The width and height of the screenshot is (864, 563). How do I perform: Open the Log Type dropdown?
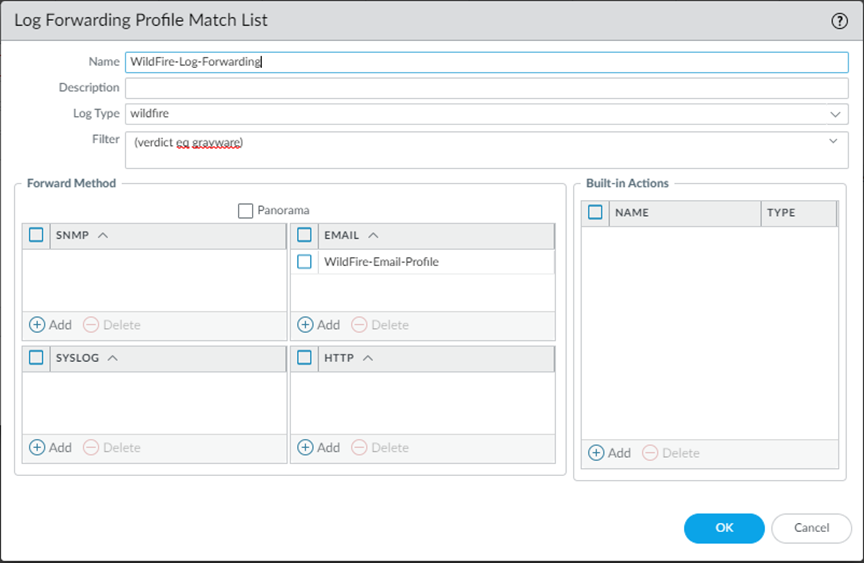836,114
